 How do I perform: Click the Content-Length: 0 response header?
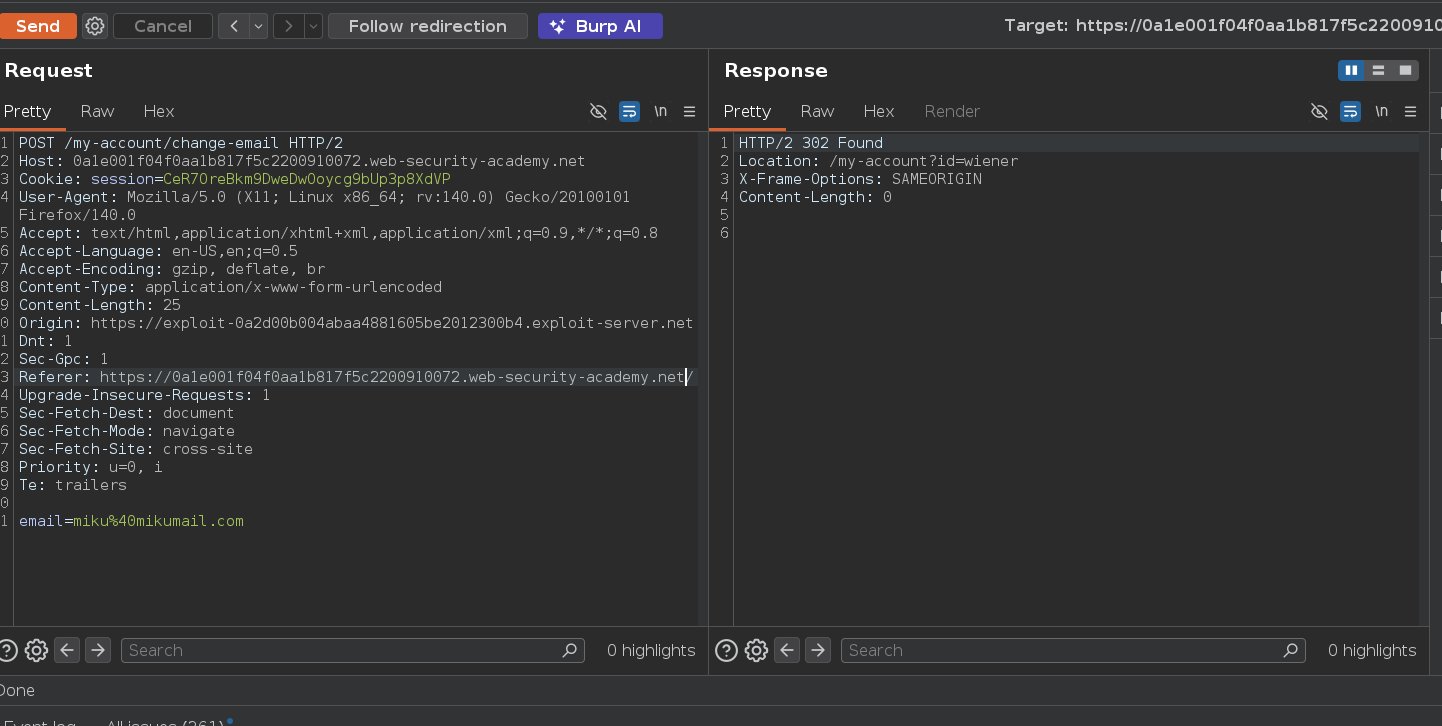815,197
